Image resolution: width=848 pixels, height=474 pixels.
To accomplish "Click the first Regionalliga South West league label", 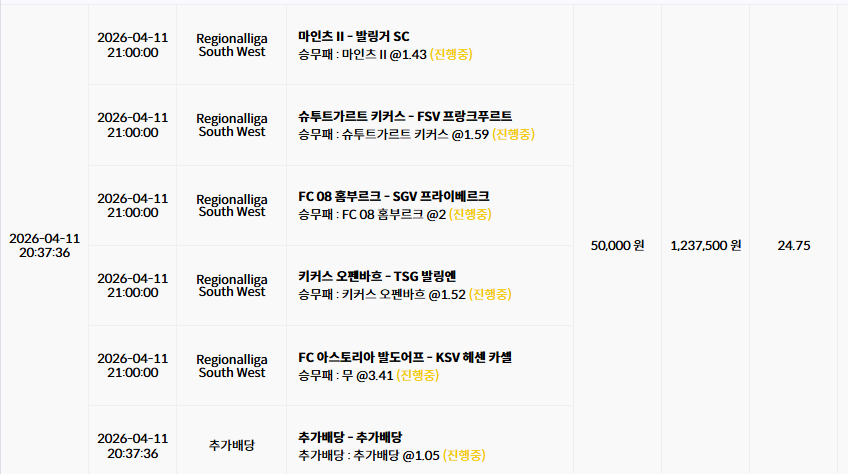I will coord(231,45).
